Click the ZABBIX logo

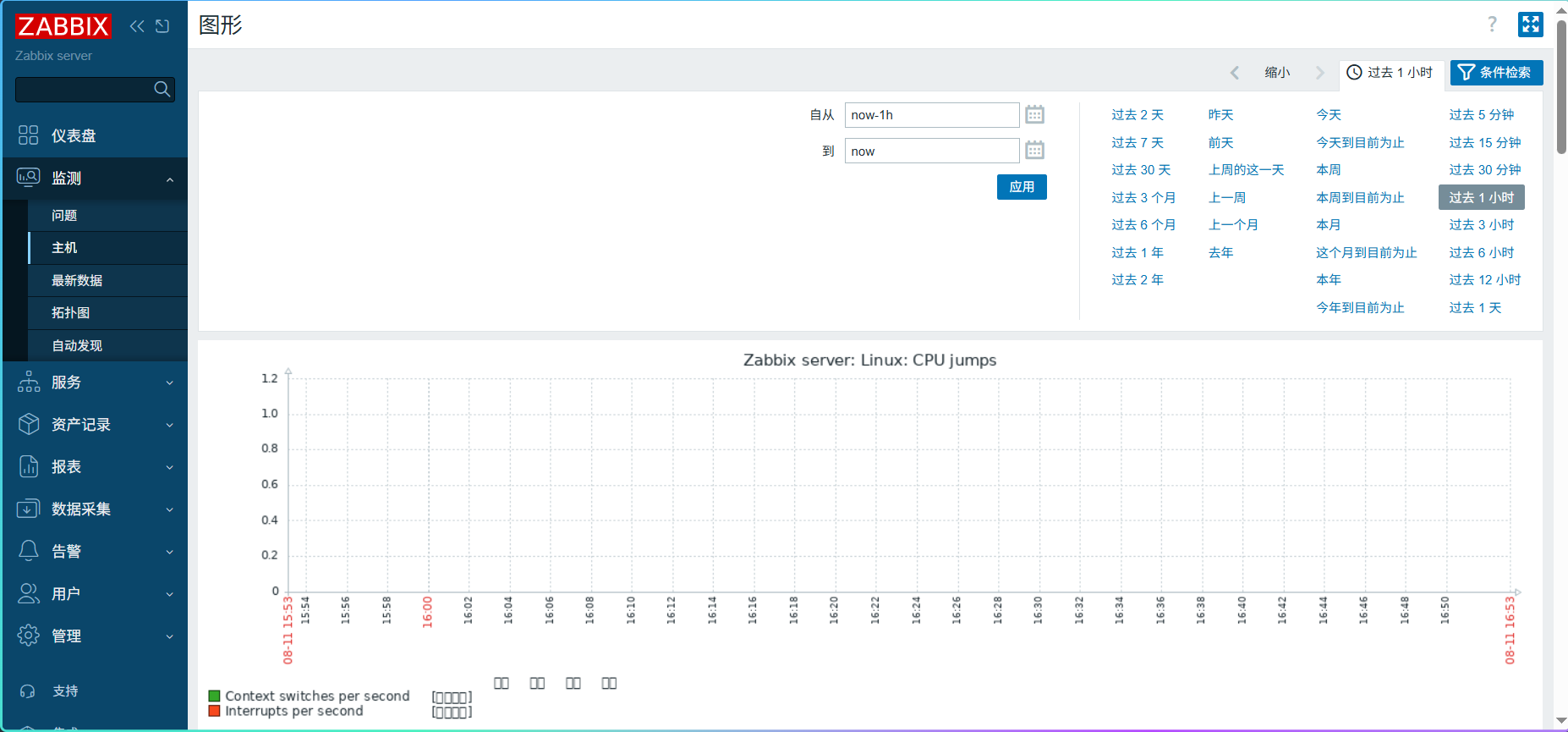[x=63, y=26]
